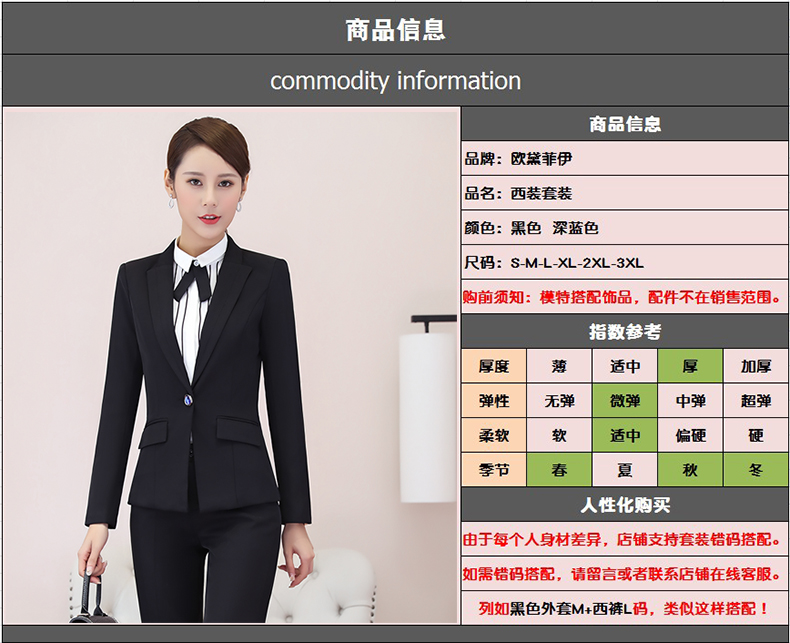
Task: Select the green 厚 thickness cell
Action: pos(690,366)
